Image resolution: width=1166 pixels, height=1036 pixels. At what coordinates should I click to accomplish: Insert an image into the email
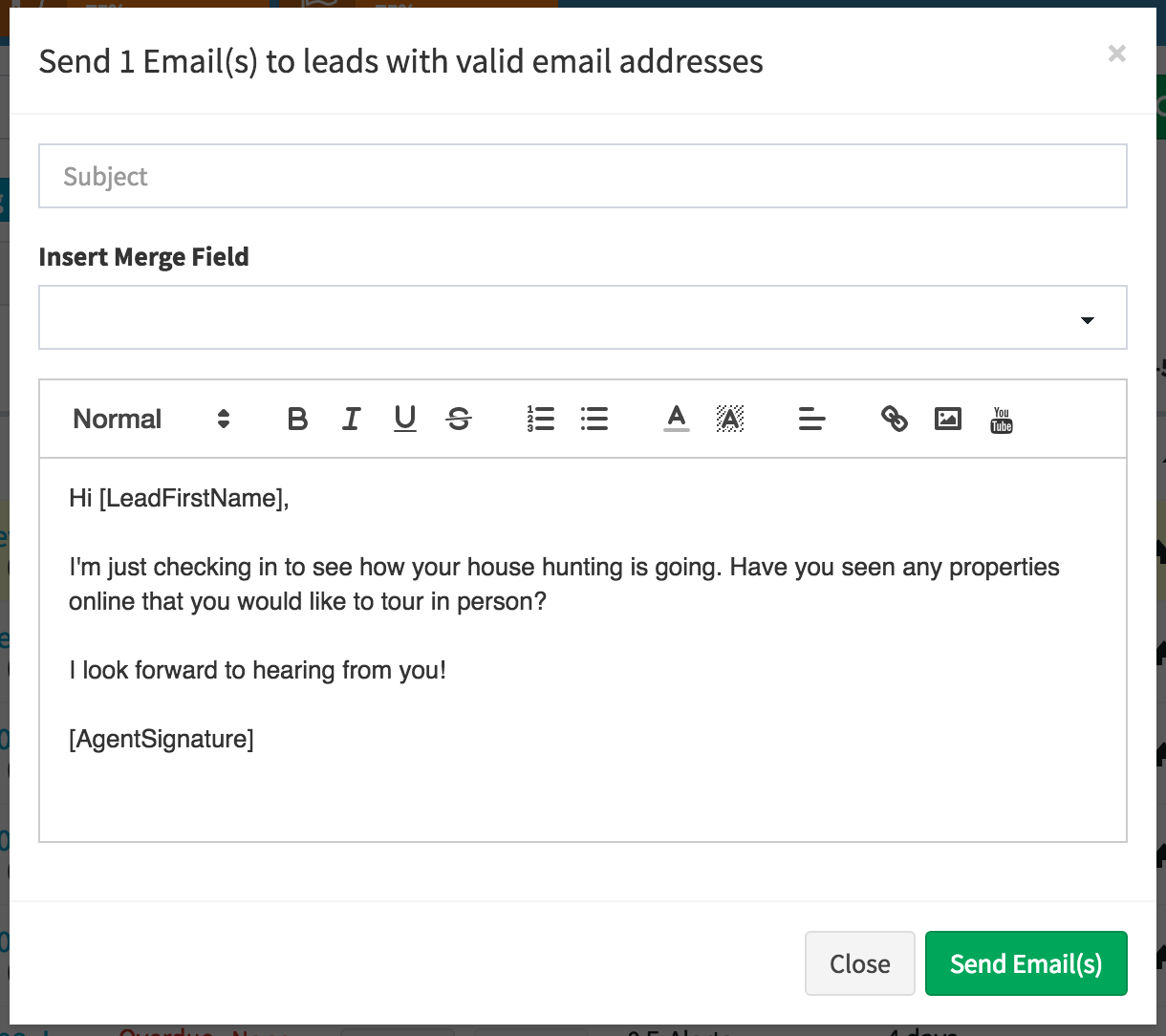[947, 419]
